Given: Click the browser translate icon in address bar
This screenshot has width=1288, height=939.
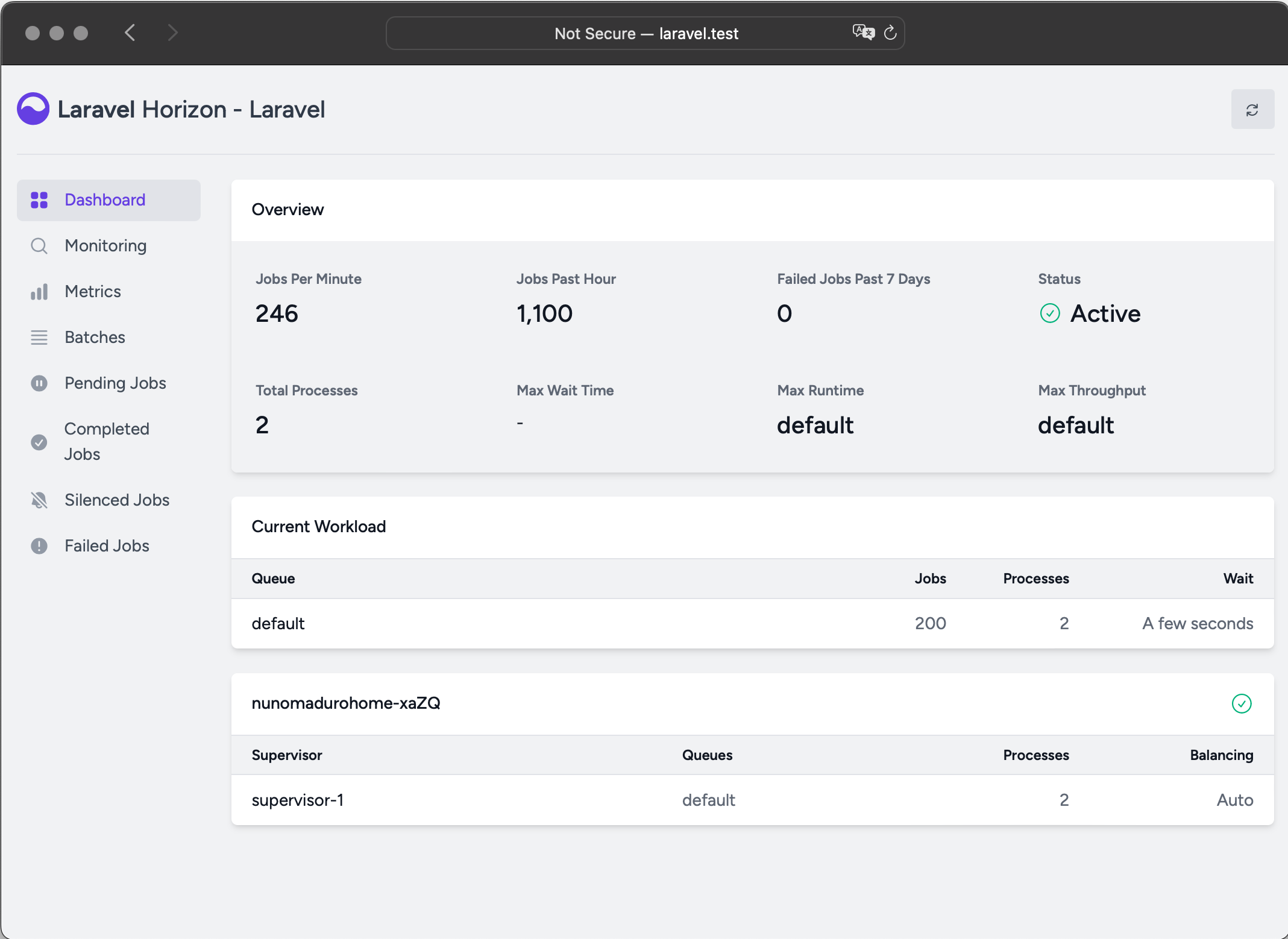Looking at the screenshot, I should pyautogui.click(x=863, y=33).
